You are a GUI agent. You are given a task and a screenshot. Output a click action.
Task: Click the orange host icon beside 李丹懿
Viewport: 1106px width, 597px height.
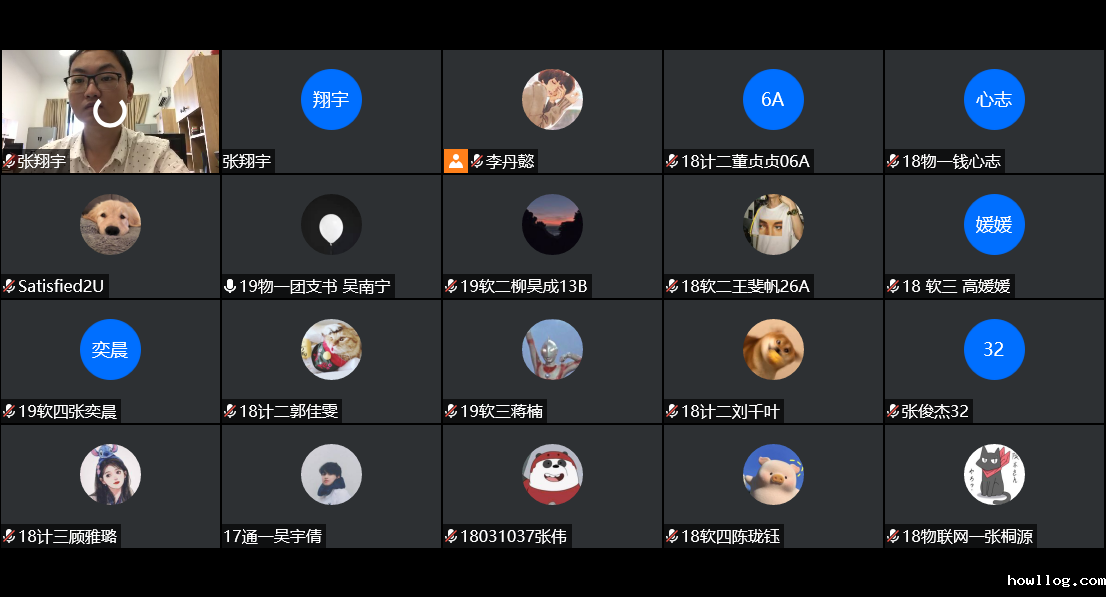(x=456, y=161)
